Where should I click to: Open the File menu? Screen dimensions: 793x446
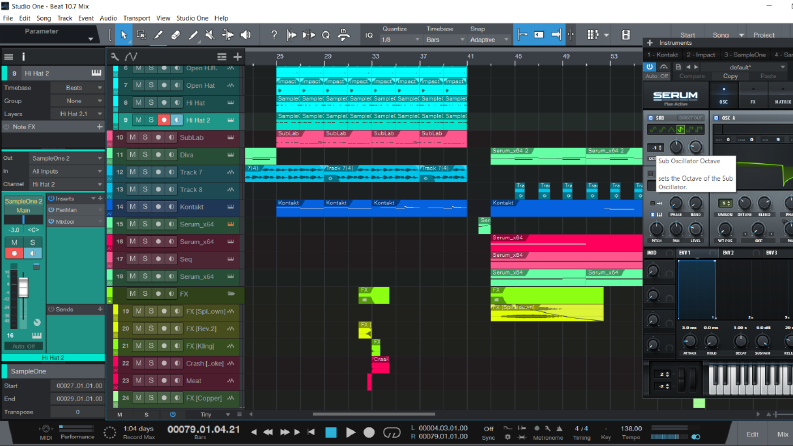coord(8,18)
